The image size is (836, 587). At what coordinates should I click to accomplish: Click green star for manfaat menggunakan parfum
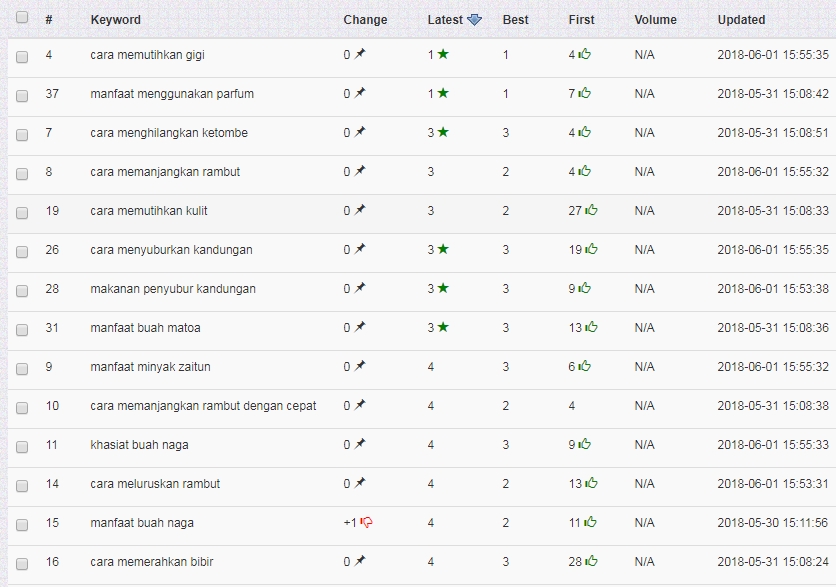pyautogui.click(x=443, y=93)
